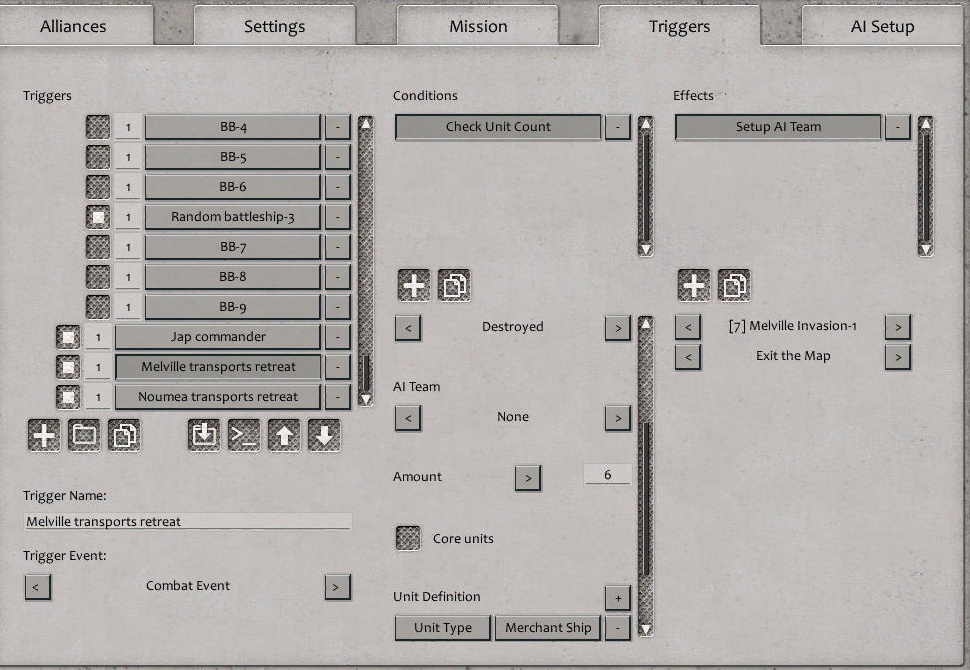The width and height of the screenshot is (970, 670).
Task: Toggle checkbox next to Noumea transports retreat
Action: point(68,397)
